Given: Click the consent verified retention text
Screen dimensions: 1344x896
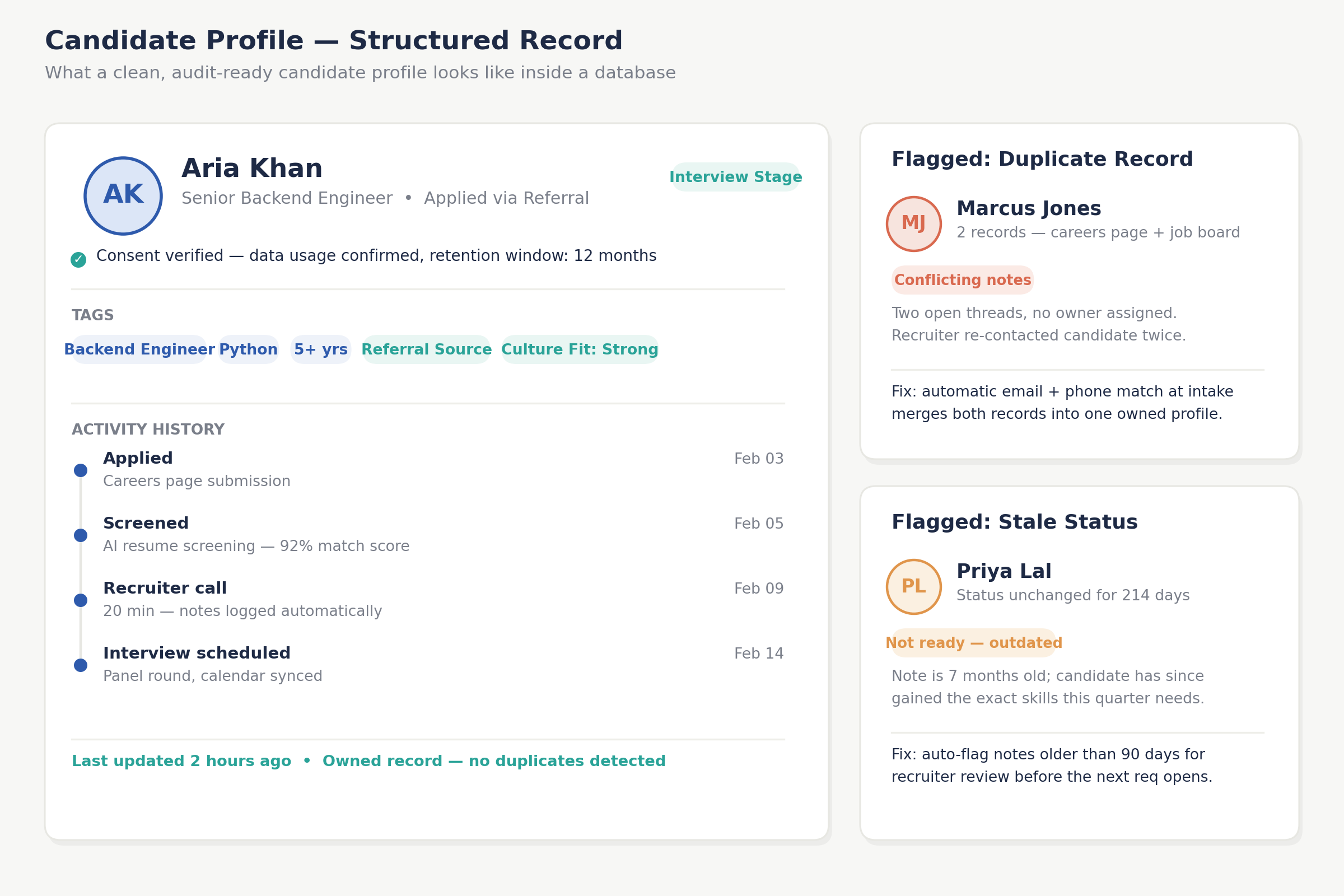Looking at the screenshot, I should (x=376, y=256).
